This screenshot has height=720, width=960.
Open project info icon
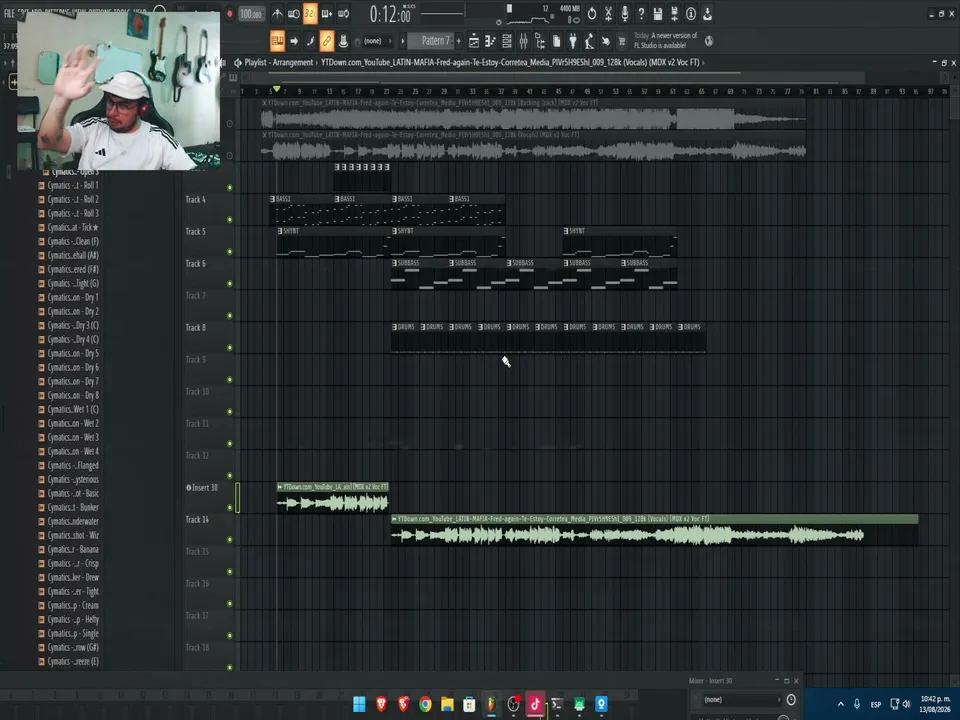(691, 13)
